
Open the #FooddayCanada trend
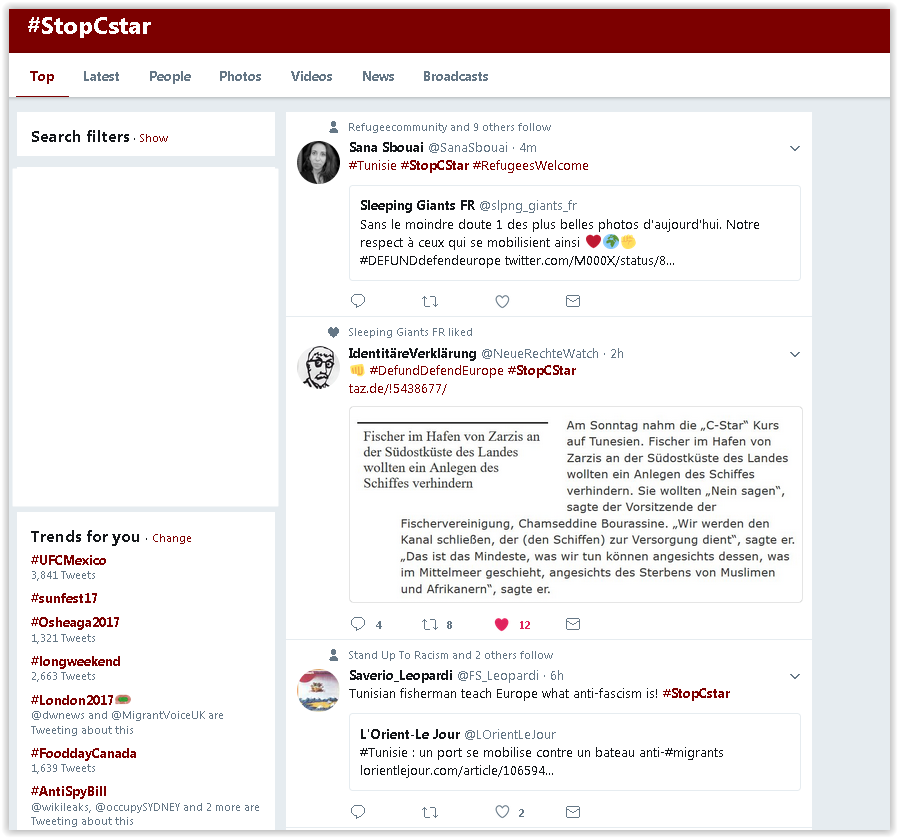click(x=84, y=753)
